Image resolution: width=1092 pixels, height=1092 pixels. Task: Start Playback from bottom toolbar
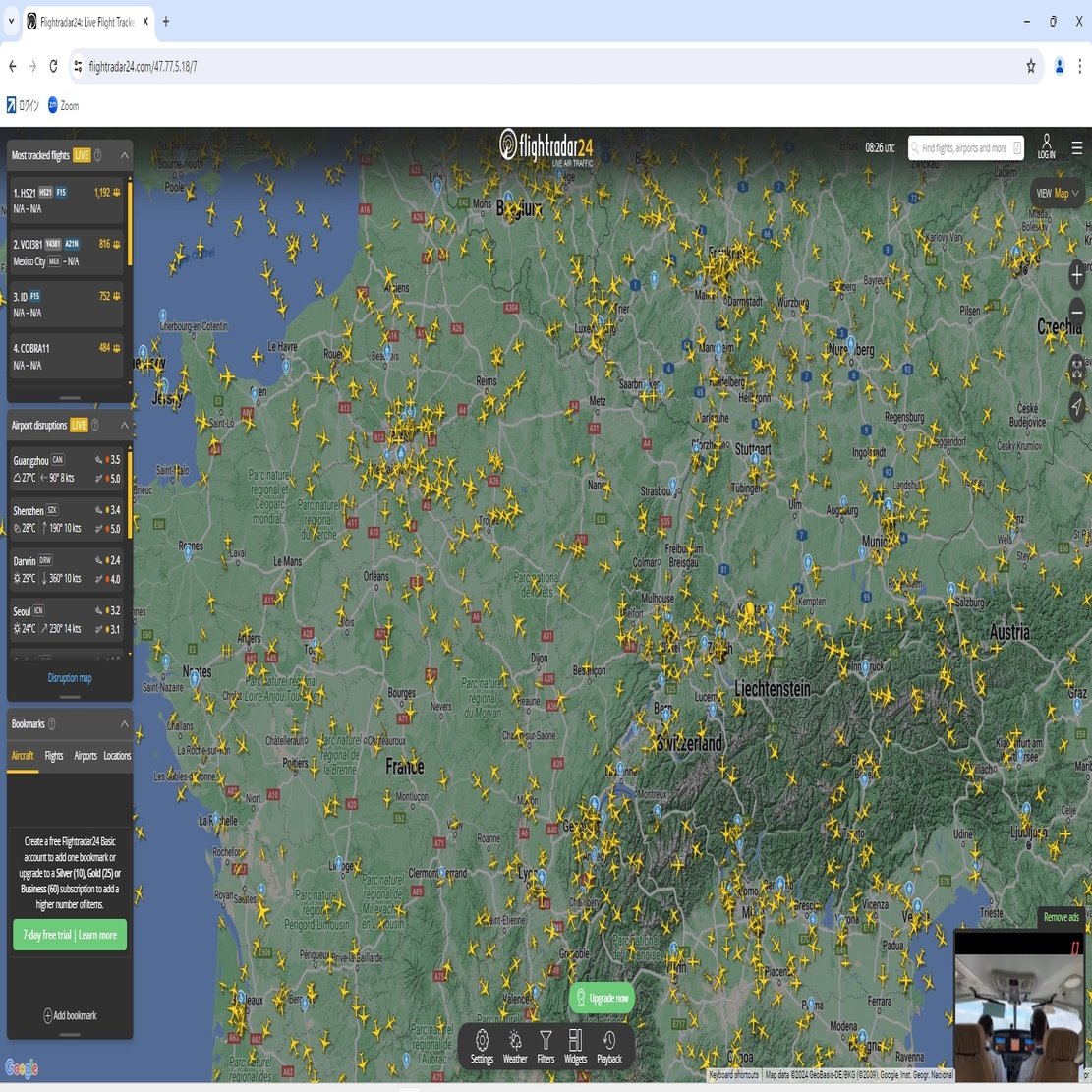[608, 1048]
